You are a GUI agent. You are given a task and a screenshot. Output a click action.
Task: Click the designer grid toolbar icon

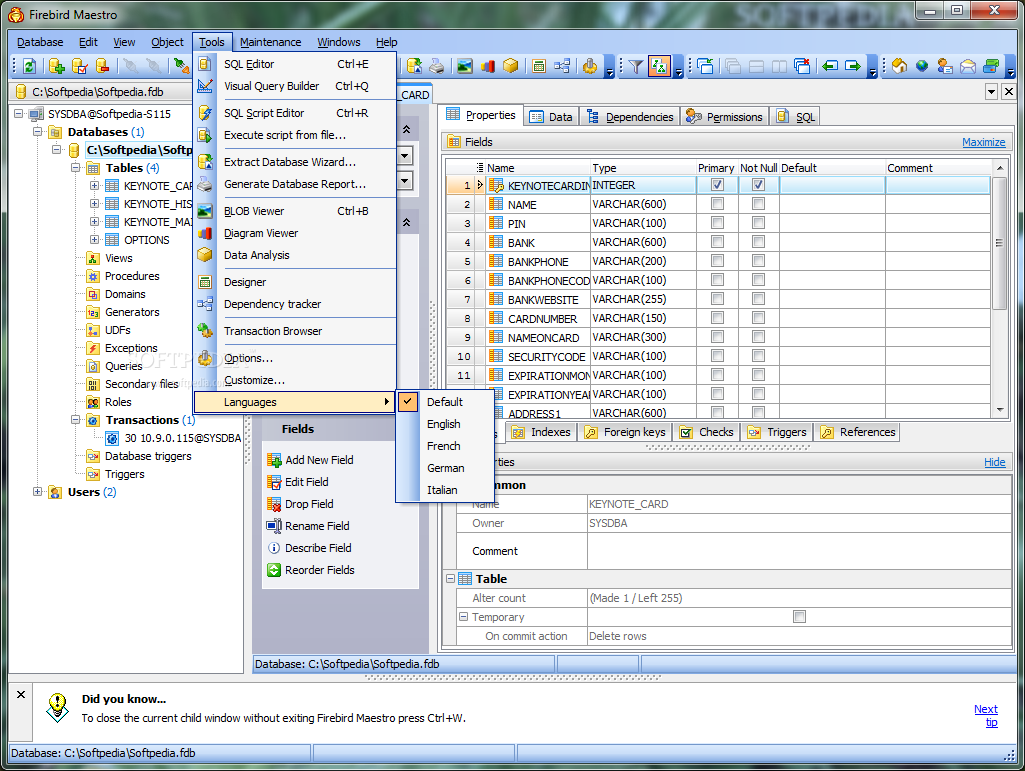(x=539, y=66)
